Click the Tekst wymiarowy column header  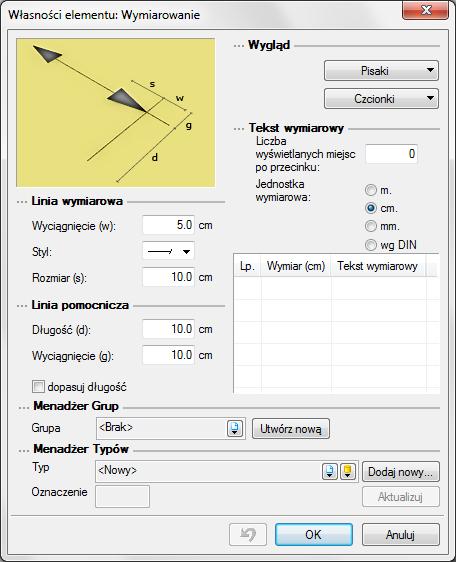pos(378,266)
